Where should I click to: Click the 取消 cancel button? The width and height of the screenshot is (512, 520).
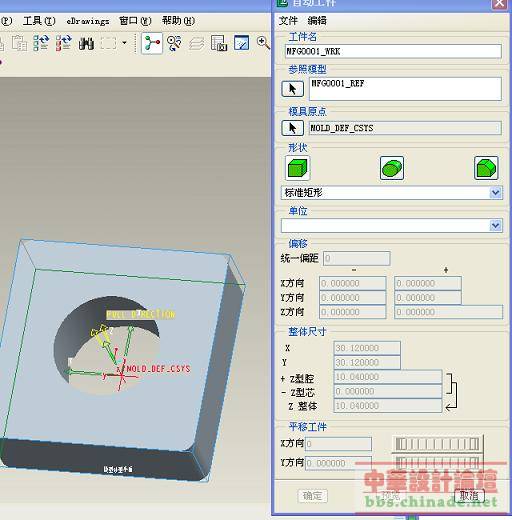tap(469, 496)
